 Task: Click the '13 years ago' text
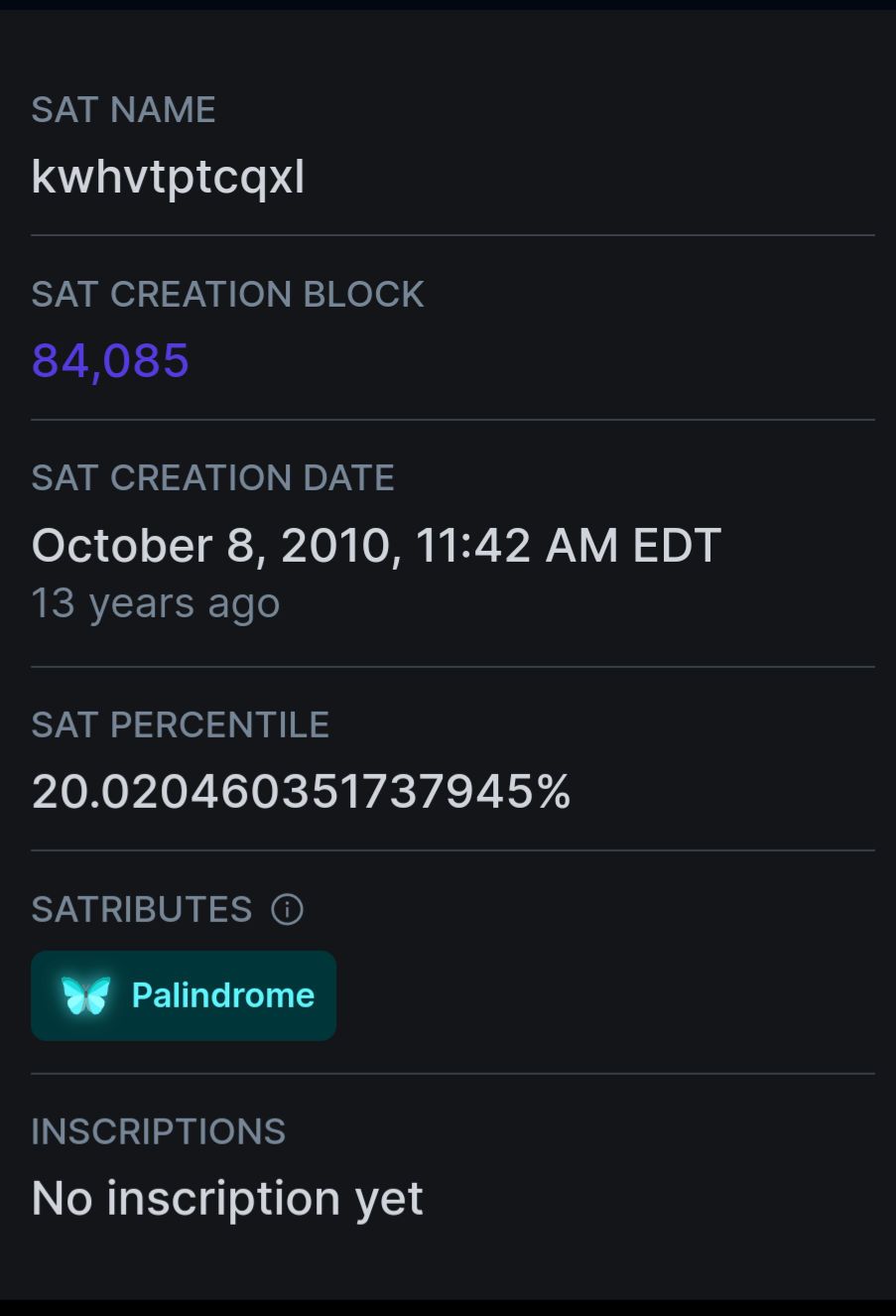[x=156, y=603]
